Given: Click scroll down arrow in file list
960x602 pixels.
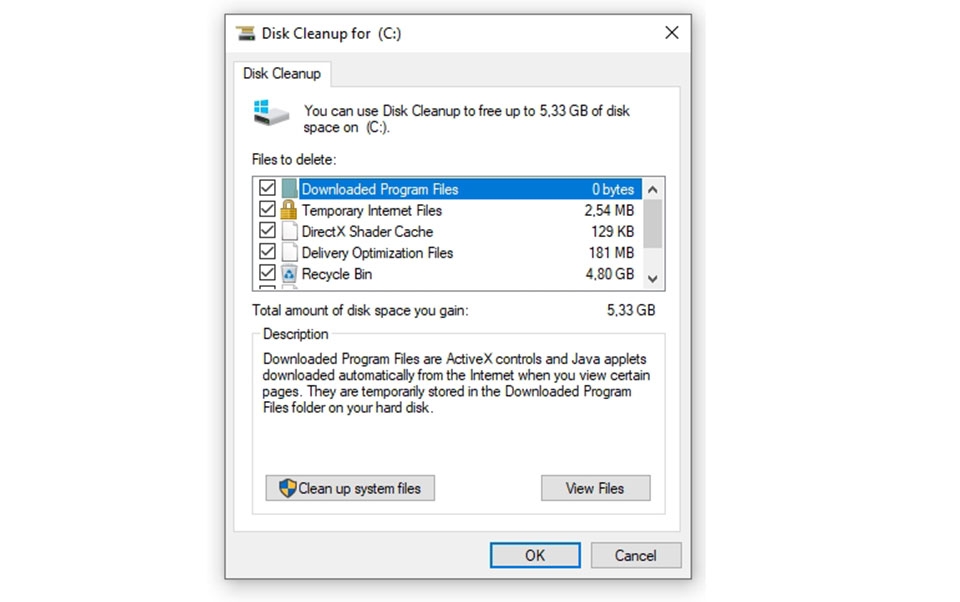Looking at the screenshot, I should tap(653, 279).
